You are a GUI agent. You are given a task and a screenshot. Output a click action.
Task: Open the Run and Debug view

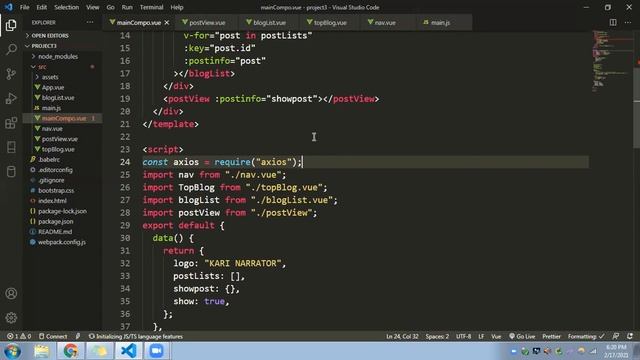(x=11, y=98)
